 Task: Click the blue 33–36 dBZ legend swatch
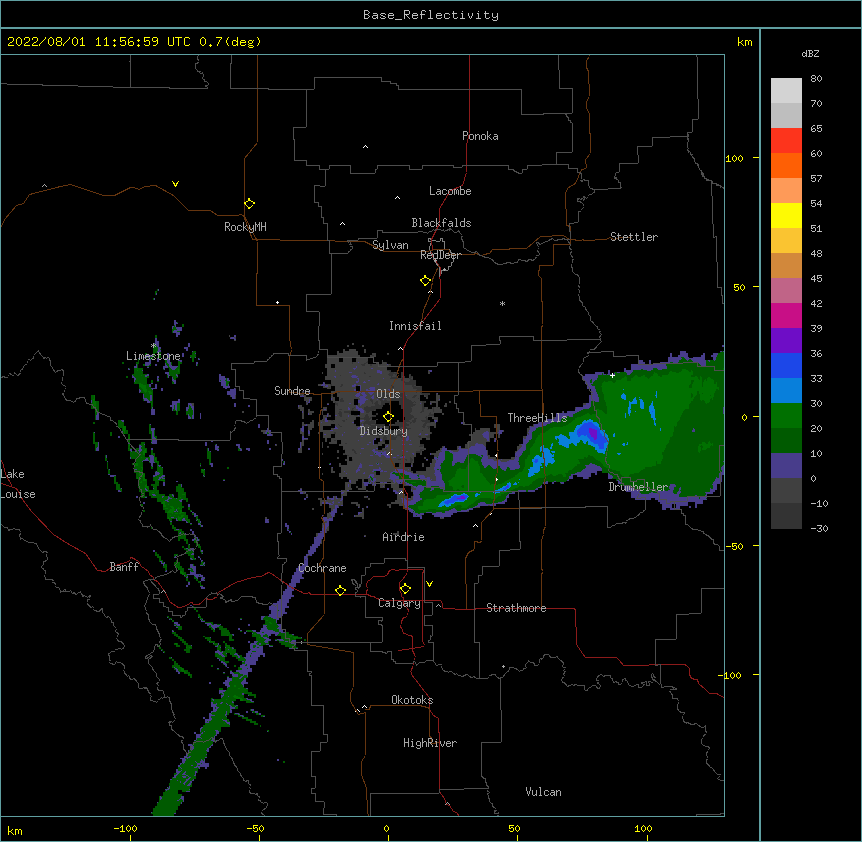786,365
